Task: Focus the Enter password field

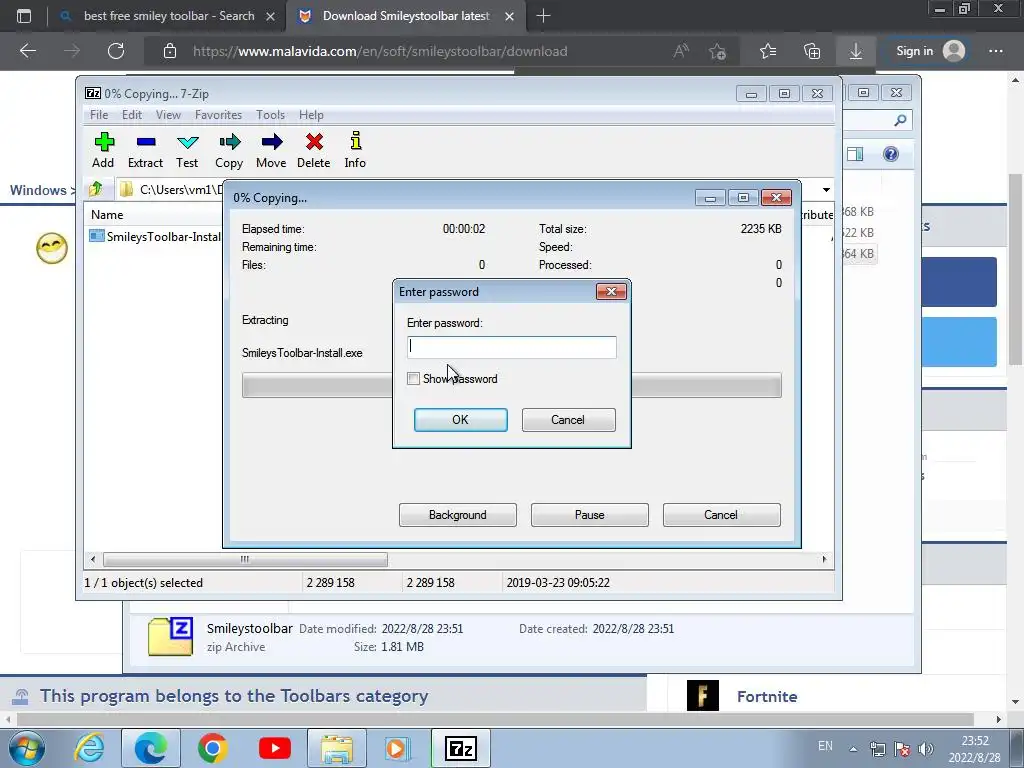Action: coord(511,347)
